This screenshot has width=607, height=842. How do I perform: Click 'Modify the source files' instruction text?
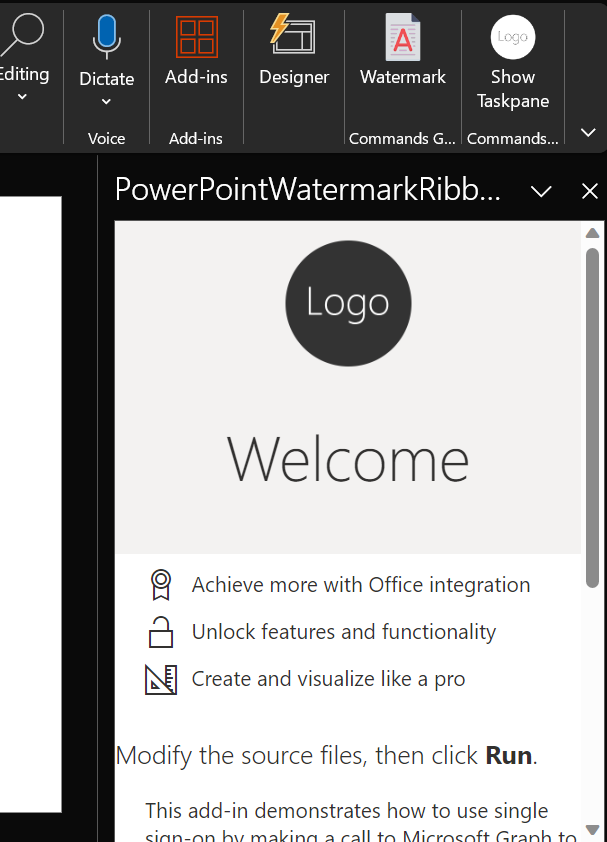click(x=327, y=756)
